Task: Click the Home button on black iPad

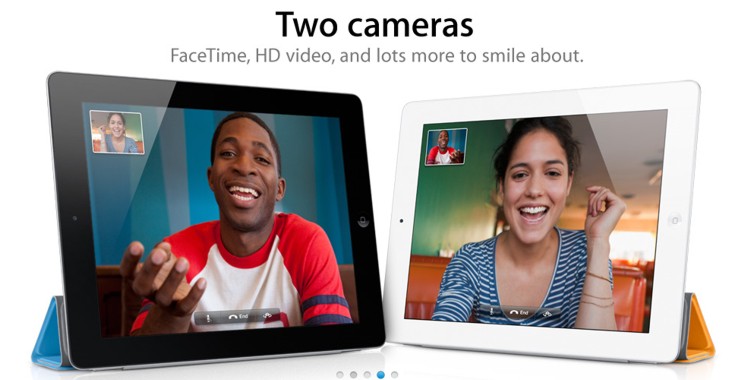Action: point(363,221)
